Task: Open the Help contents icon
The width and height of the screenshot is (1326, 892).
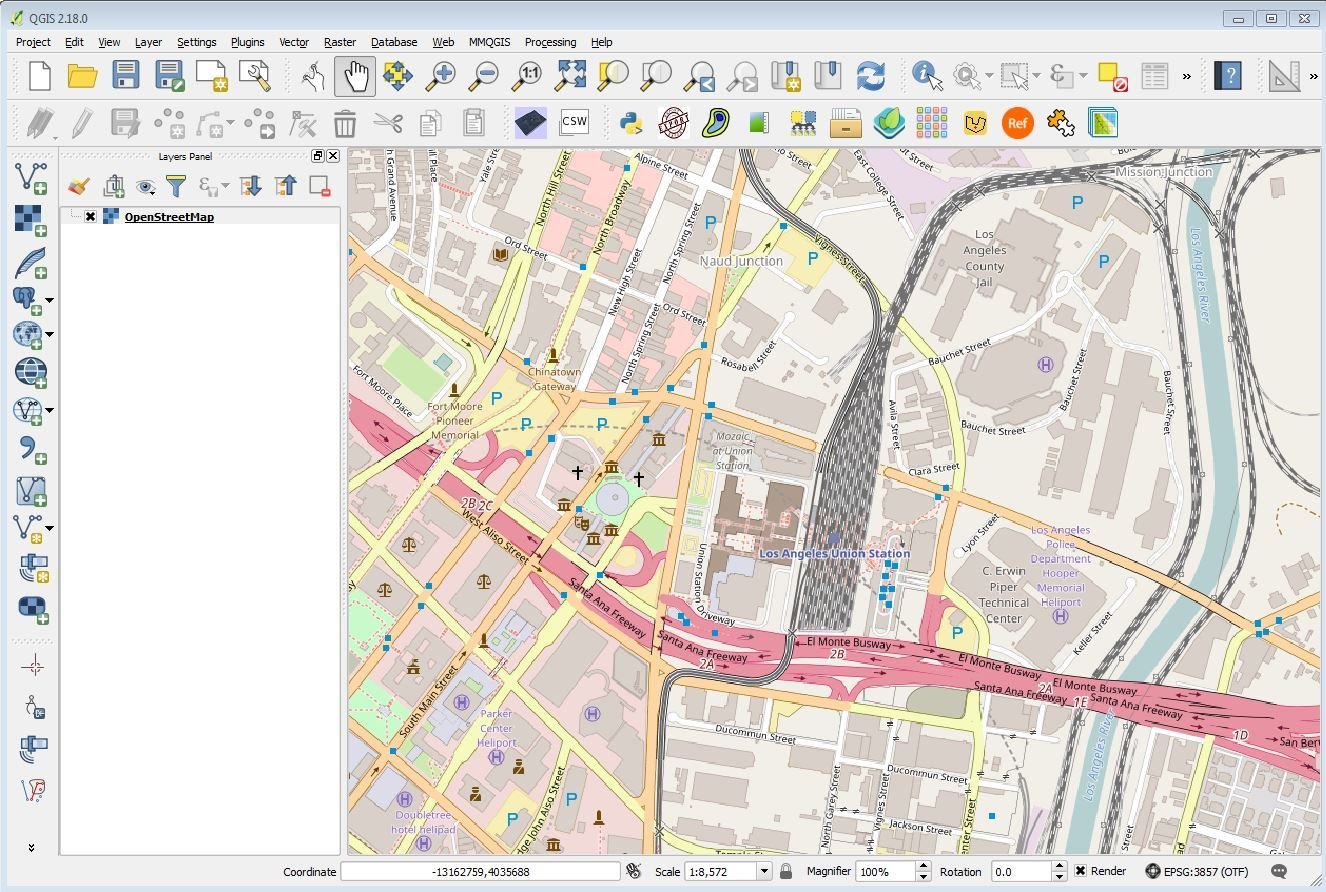Action: click(1228, 76)
